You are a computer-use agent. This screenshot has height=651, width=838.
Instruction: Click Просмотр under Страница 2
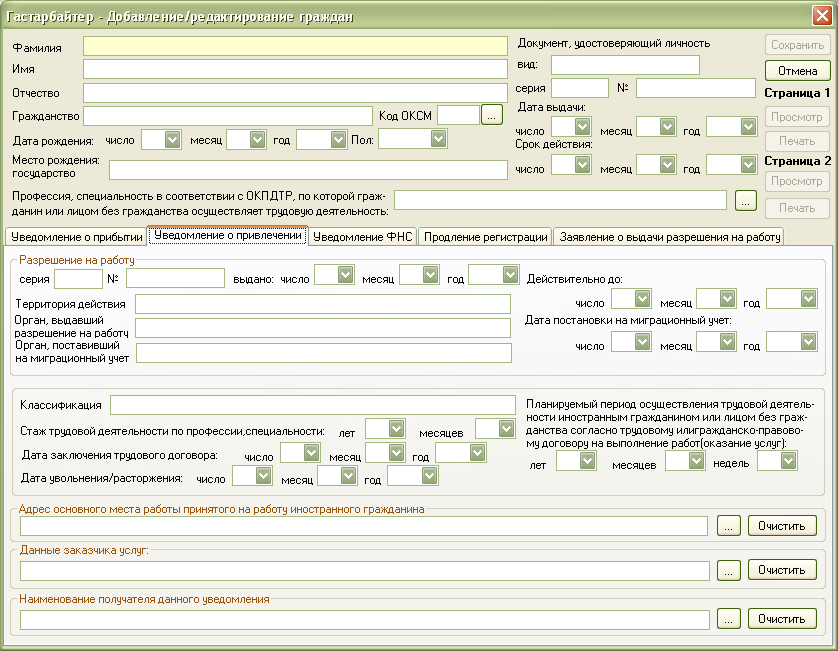(796, 181)
